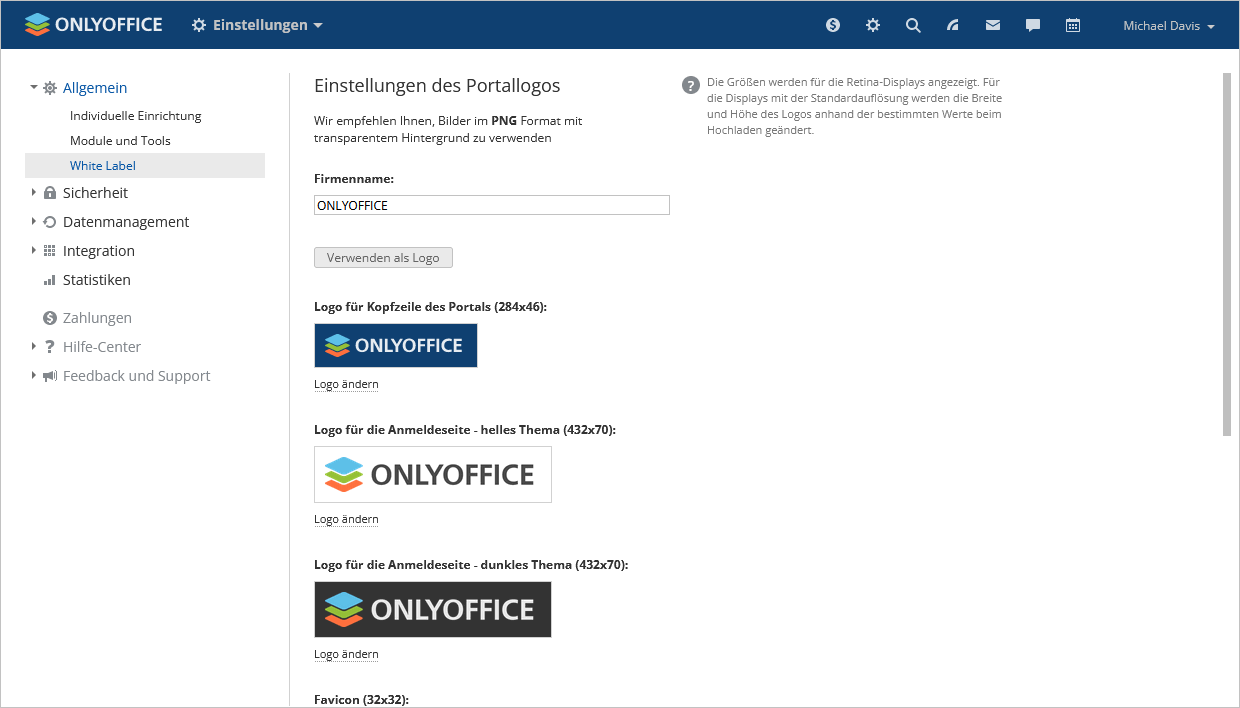Open the Sicherheit settings section

coord(95,193)
